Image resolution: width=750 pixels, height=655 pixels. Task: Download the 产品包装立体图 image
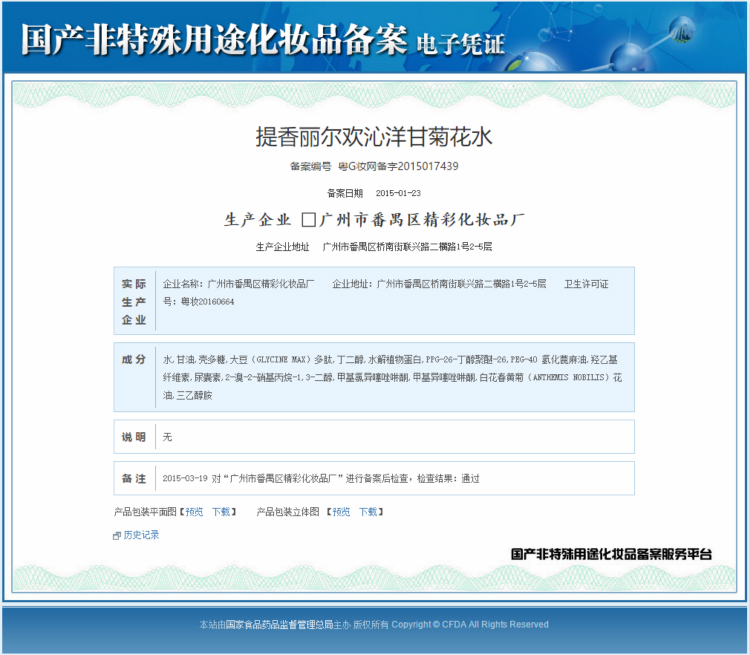pos(368,512)
